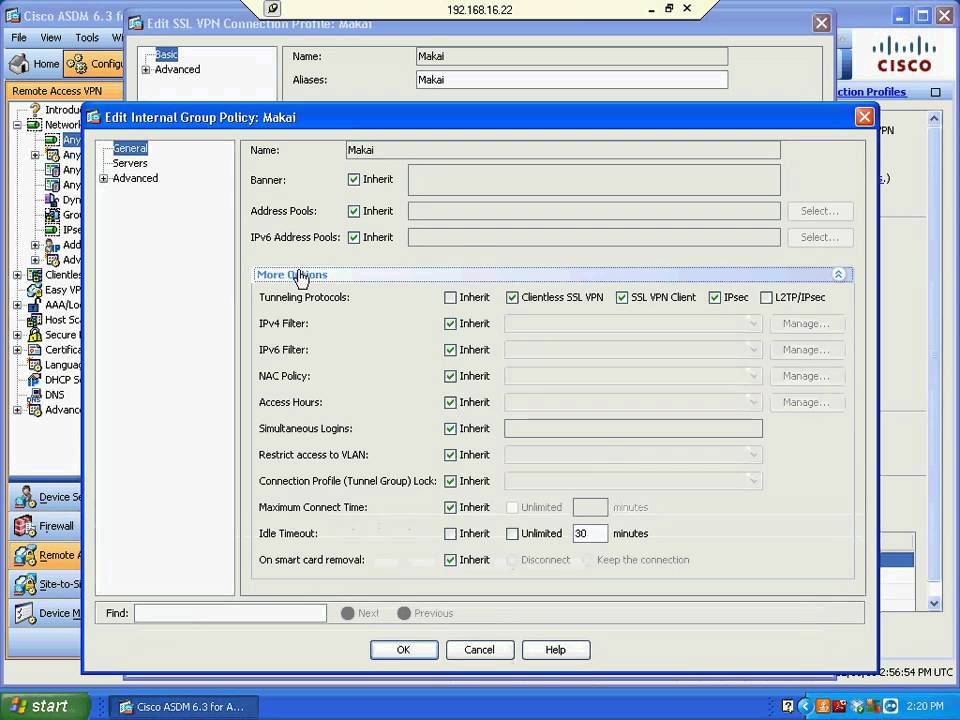Select Basic in SSL VPN profile tree
Image resolution: width=960 pixels, height=720 pixels.
pyautogui.click(x=166, y=54)
